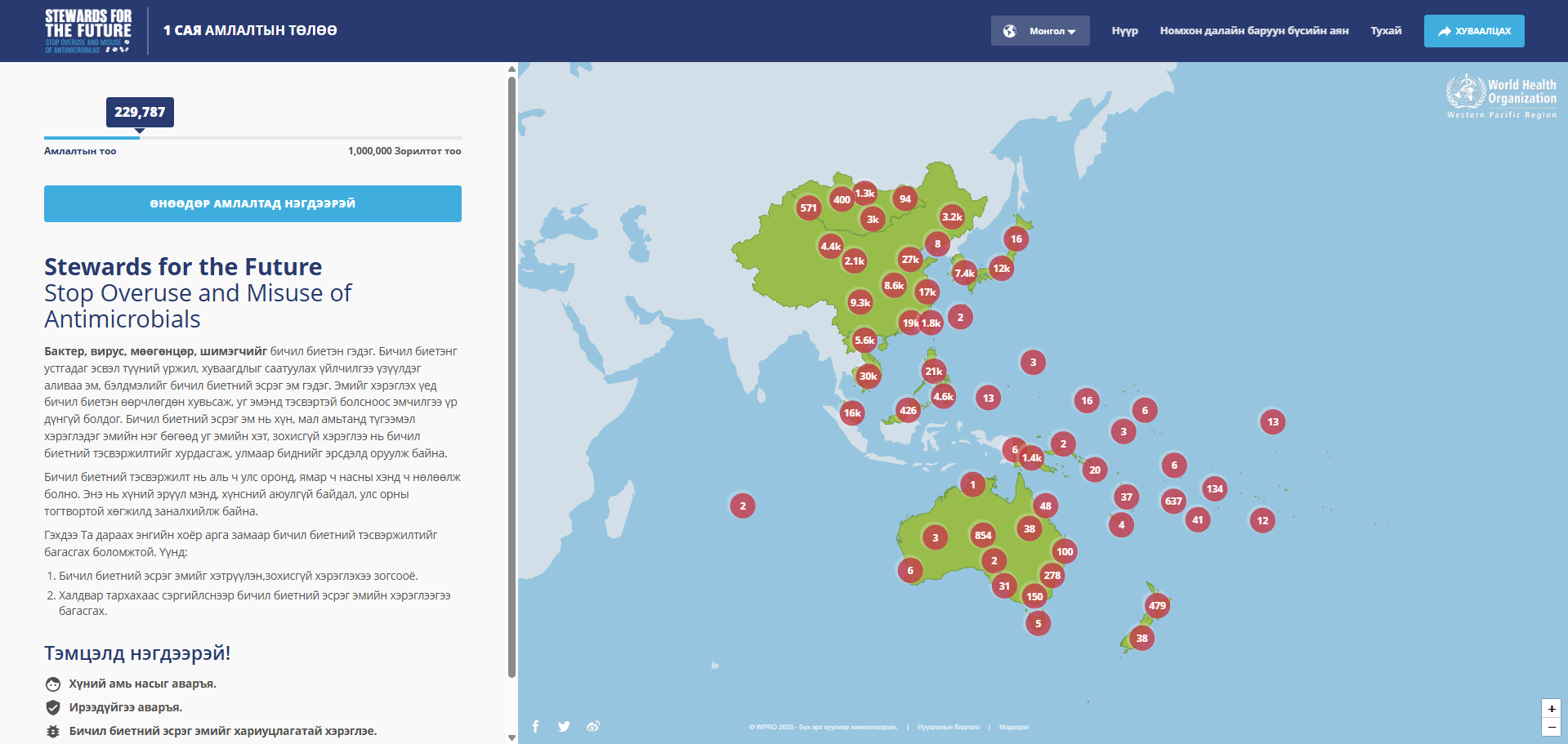Click the 30k pledge cluster marker

tap(868, 376)
